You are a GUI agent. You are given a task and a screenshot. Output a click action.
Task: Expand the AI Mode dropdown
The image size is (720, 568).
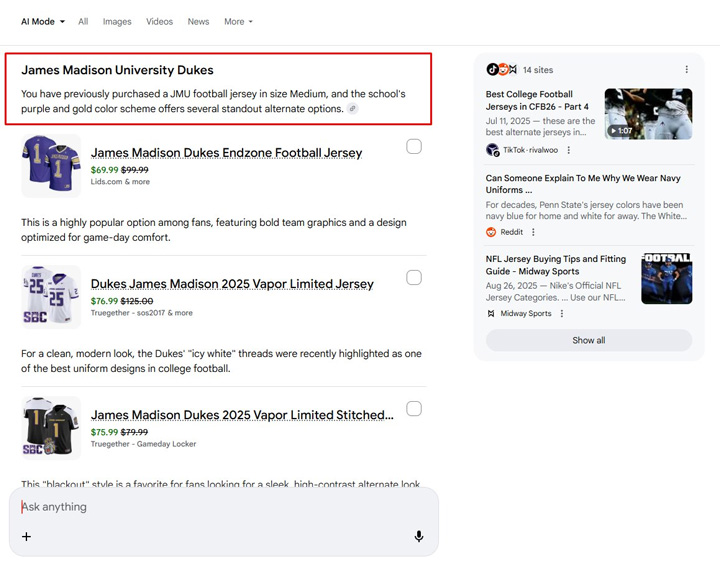(x=43, y=21)
